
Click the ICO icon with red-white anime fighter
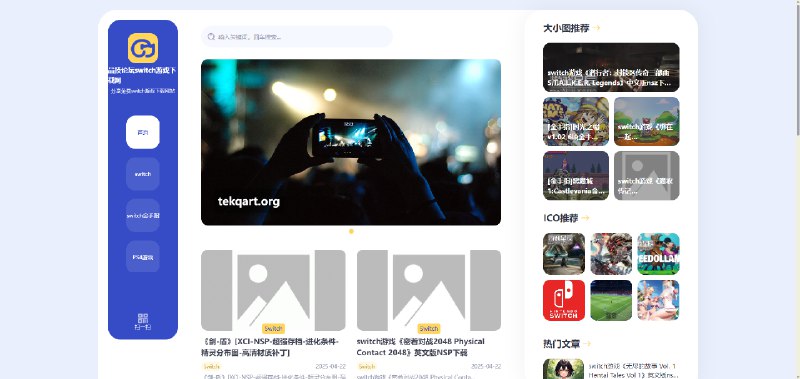click(x=611, y=254)
